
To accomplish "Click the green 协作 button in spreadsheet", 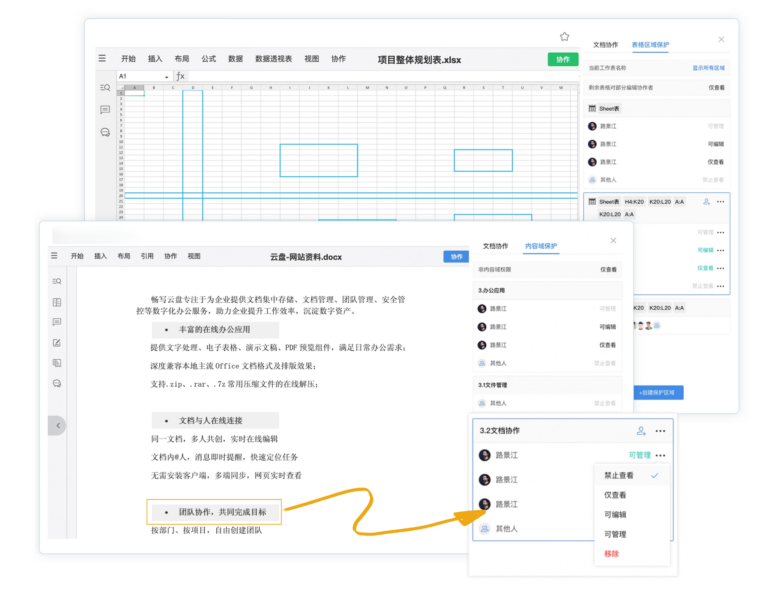I will (563, 59).
